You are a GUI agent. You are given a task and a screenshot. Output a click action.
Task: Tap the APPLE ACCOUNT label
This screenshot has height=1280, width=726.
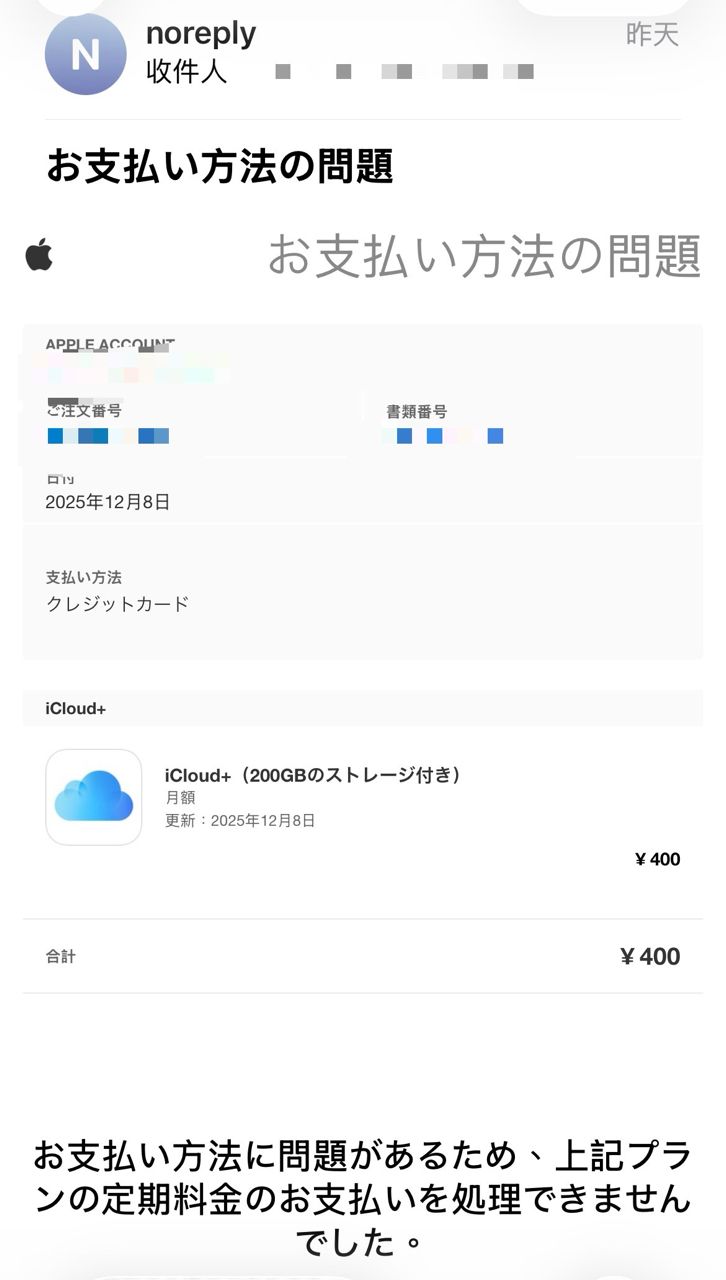(x=110, y=345)
